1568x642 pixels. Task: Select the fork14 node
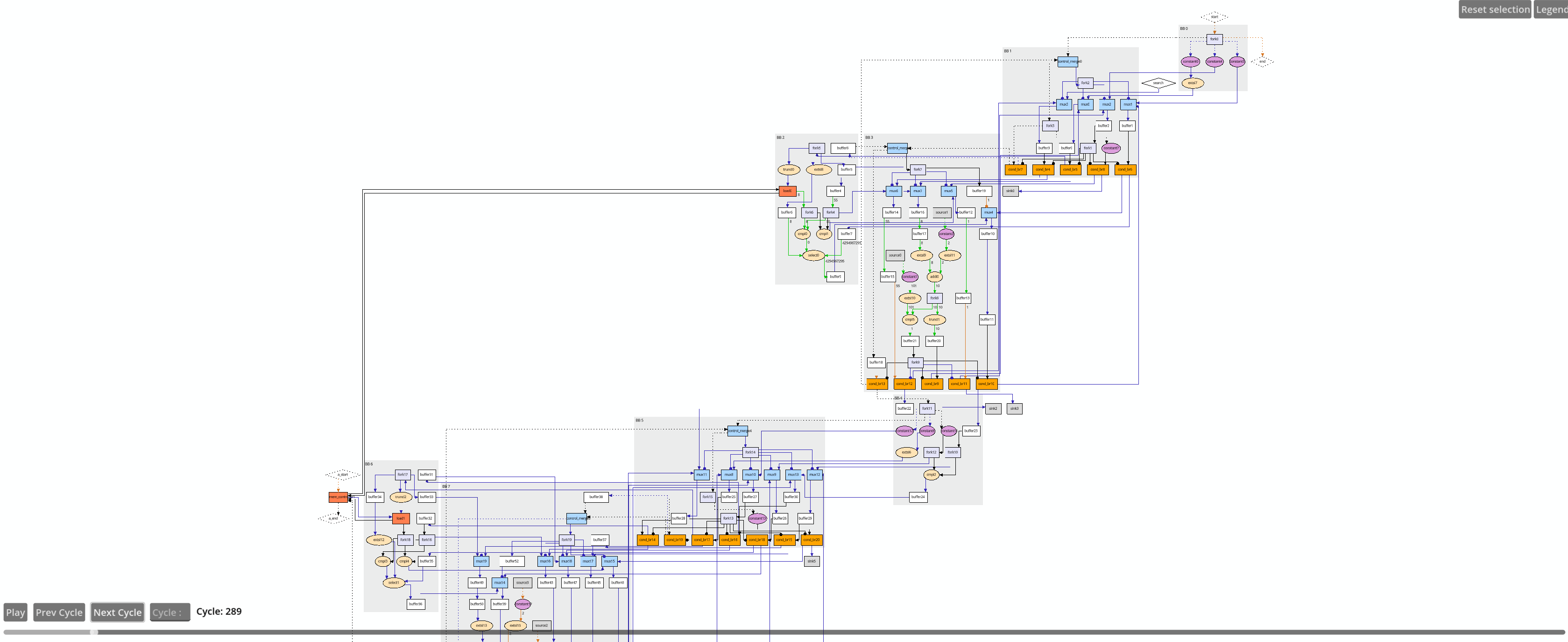tap(750, 452)
